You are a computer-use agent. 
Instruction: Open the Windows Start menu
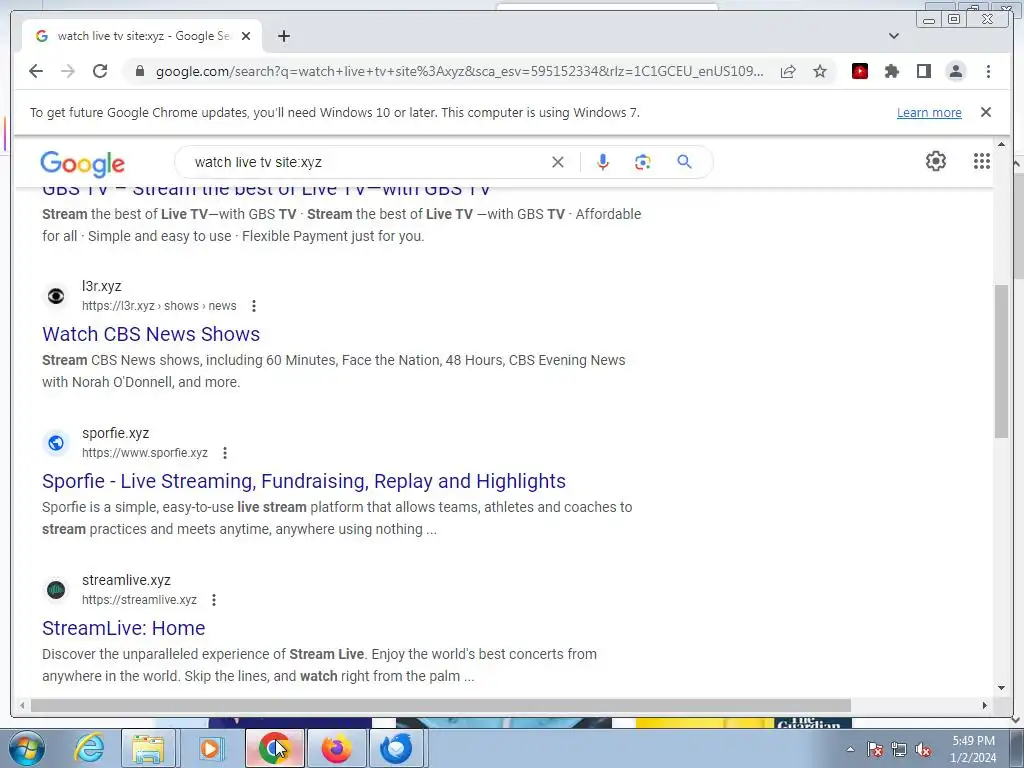tap(26, 748)
